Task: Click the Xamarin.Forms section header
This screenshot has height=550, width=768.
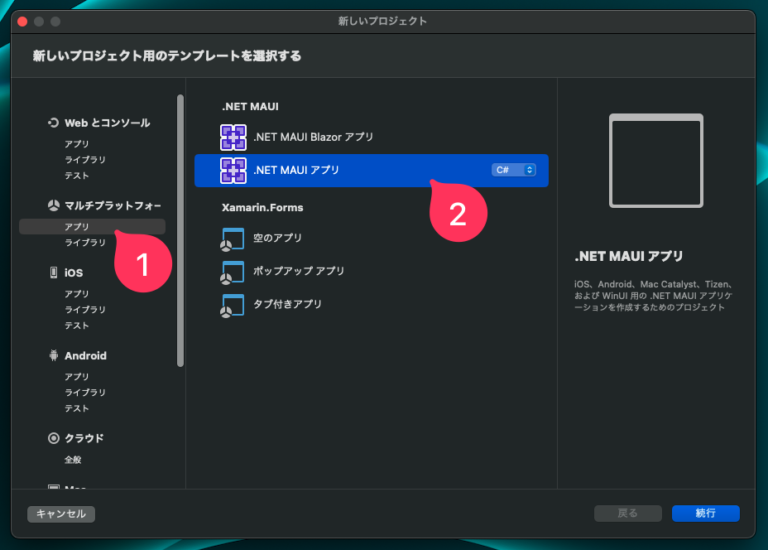Action: pyautogui.click(x=263, y=208)
